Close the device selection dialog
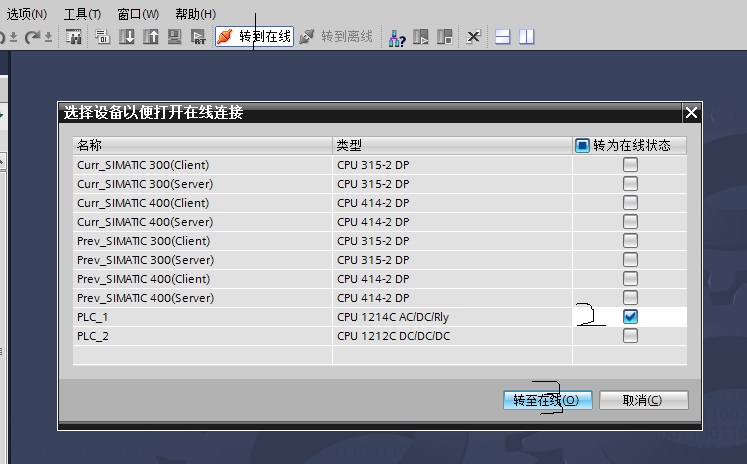This screenshot has height=464, width=747. point(691,113)
